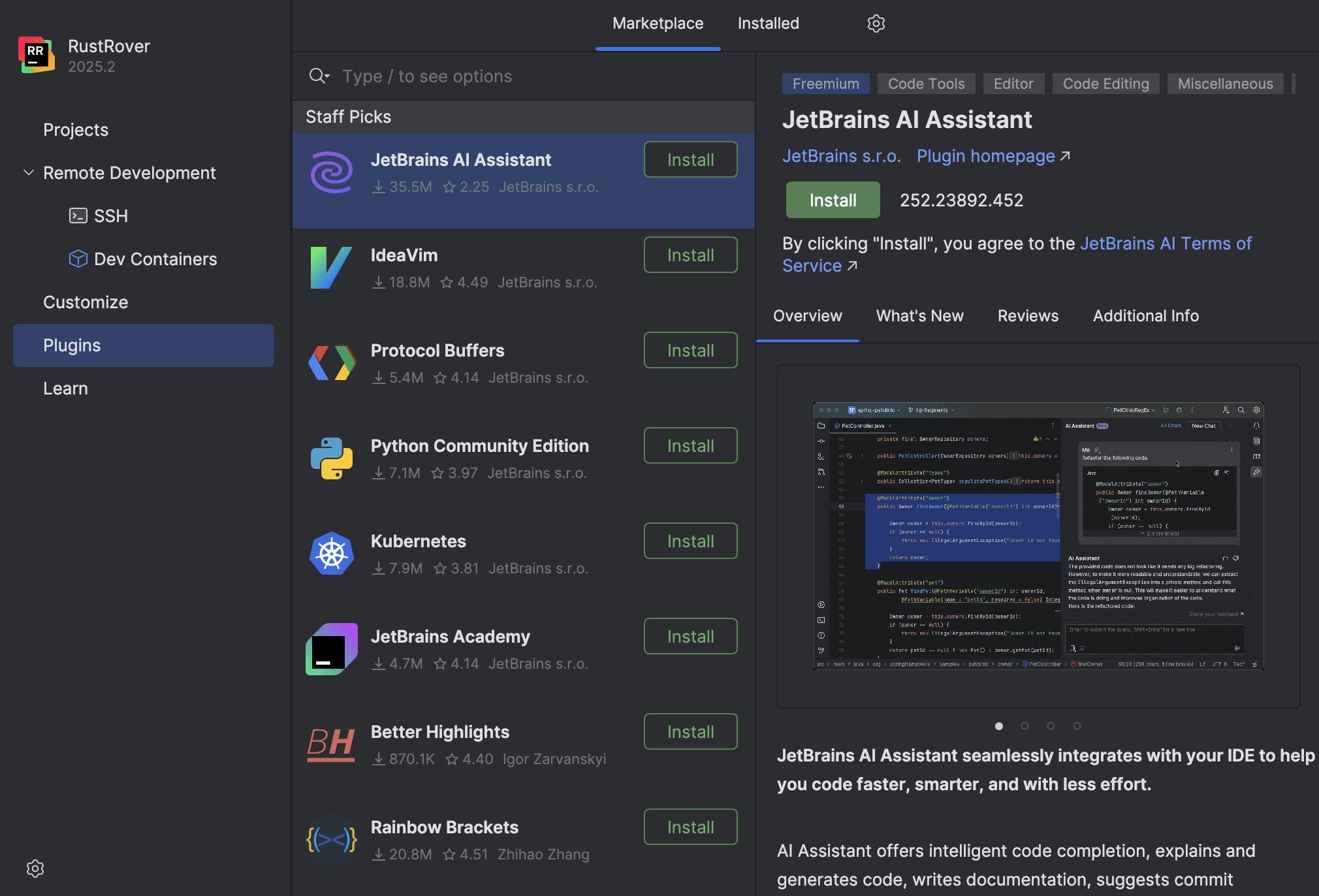
Task: Open the What's New tab
Action: 919,316
